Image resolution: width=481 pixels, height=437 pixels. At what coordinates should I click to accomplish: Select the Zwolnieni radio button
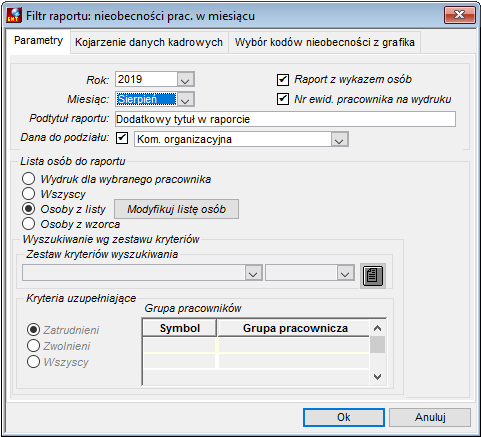33,346
